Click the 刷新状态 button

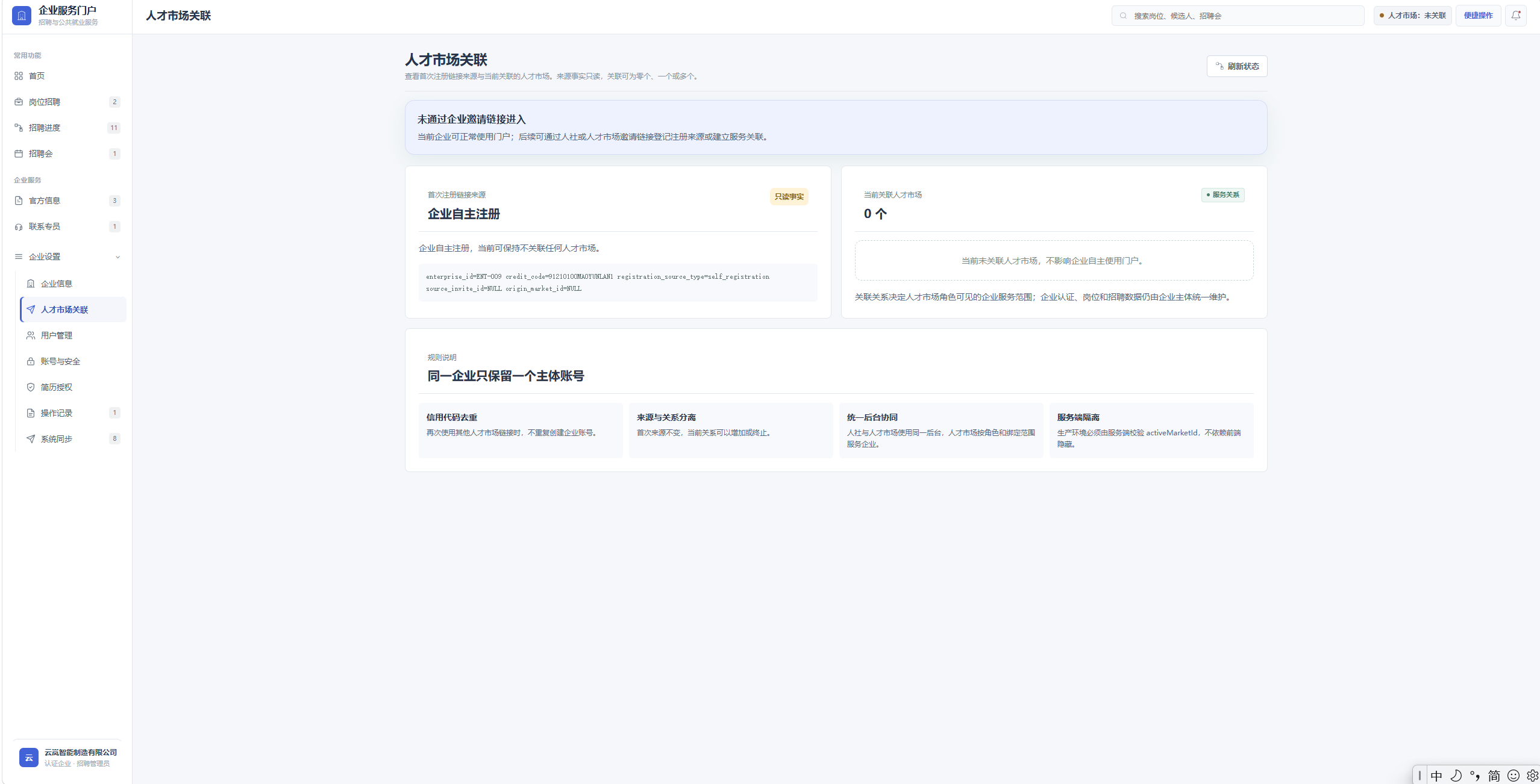point(1237,66)
